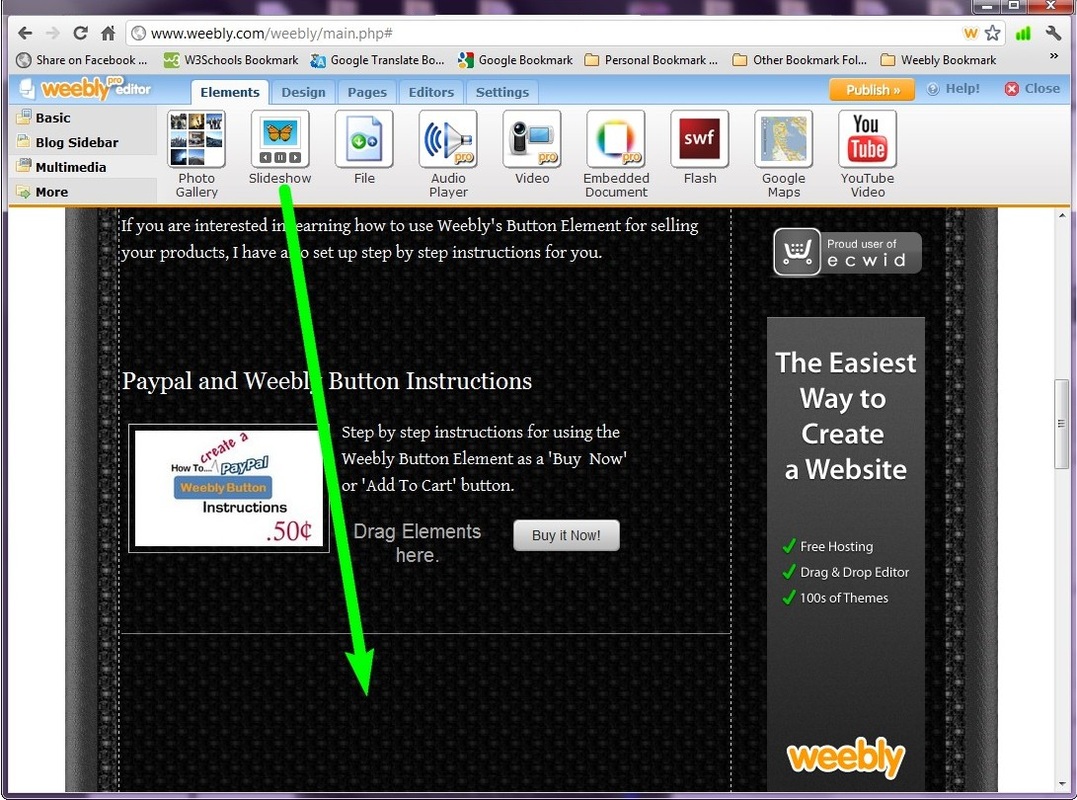Select the Blog Sidebar category
This screenshot has width=1077, height=800.
coord(82,142)
